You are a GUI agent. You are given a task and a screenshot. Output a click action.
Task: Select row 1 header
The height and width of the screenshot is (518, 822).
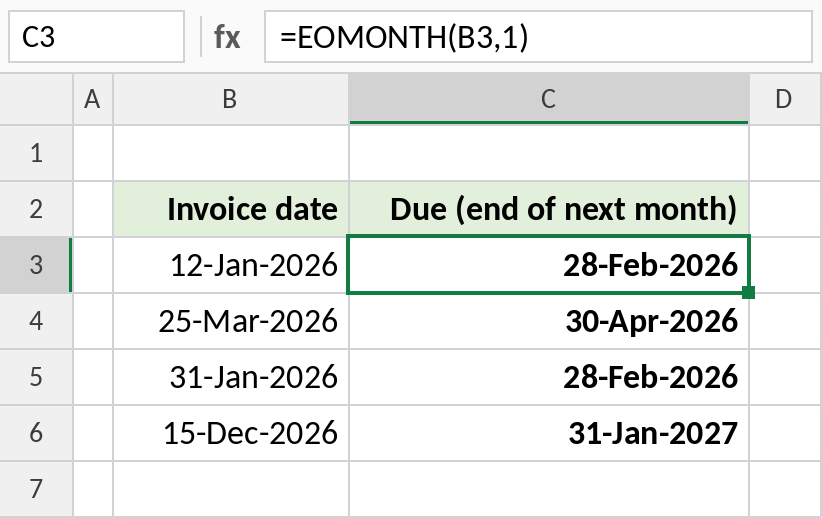click(x=36, y=153)
